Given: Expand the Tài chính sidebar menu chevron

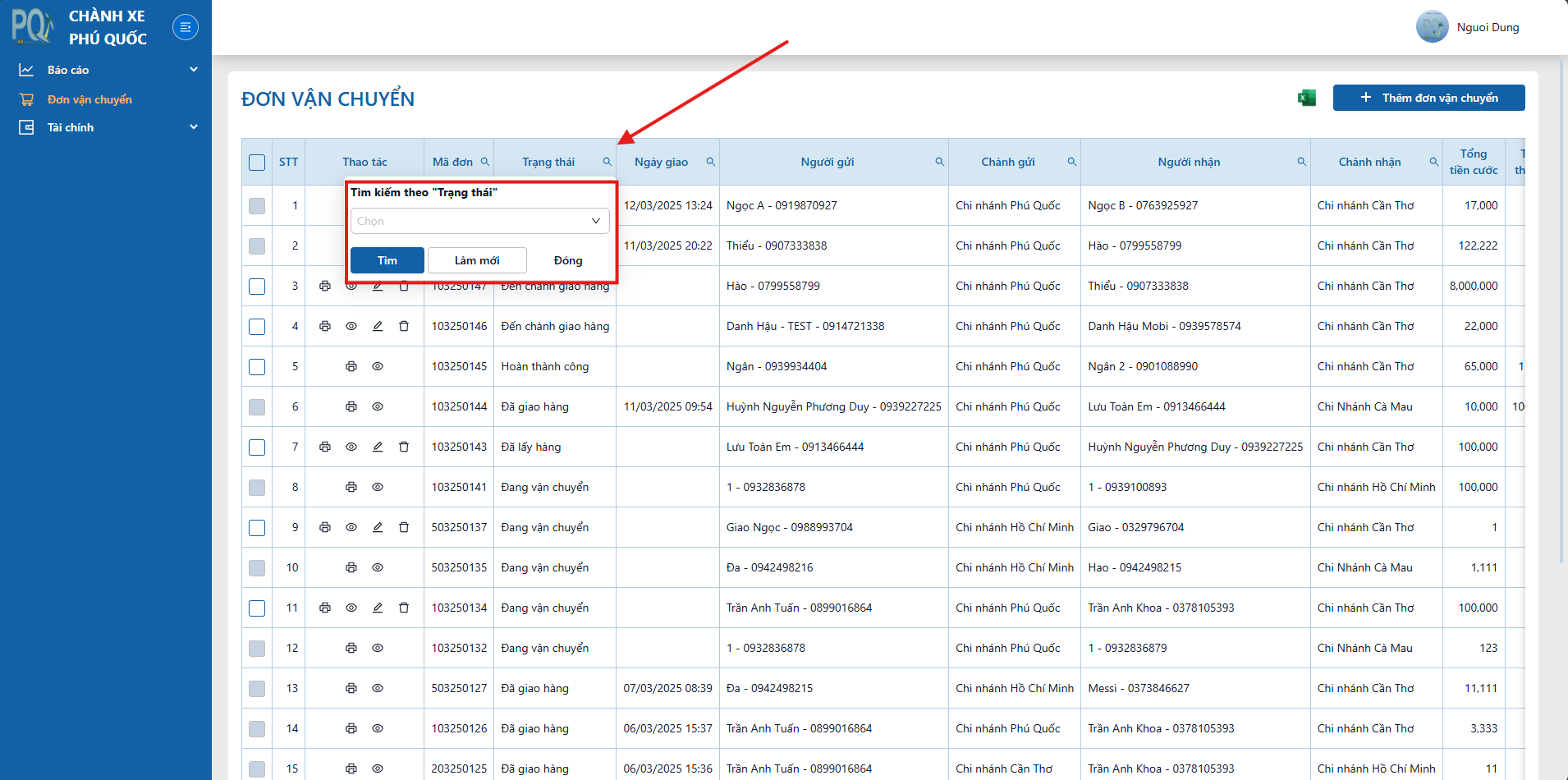Looking at the screenshot, I should click(x=194, y=127).
